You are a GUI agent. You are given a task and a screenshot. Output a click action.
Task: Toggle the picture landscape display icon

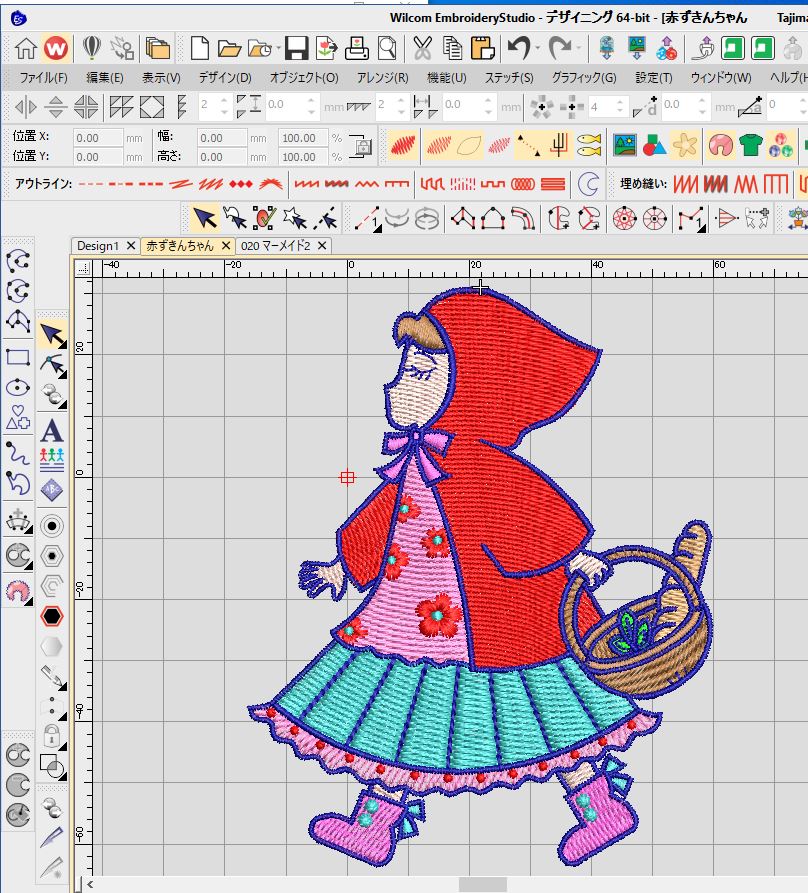(x=625, y=145)
